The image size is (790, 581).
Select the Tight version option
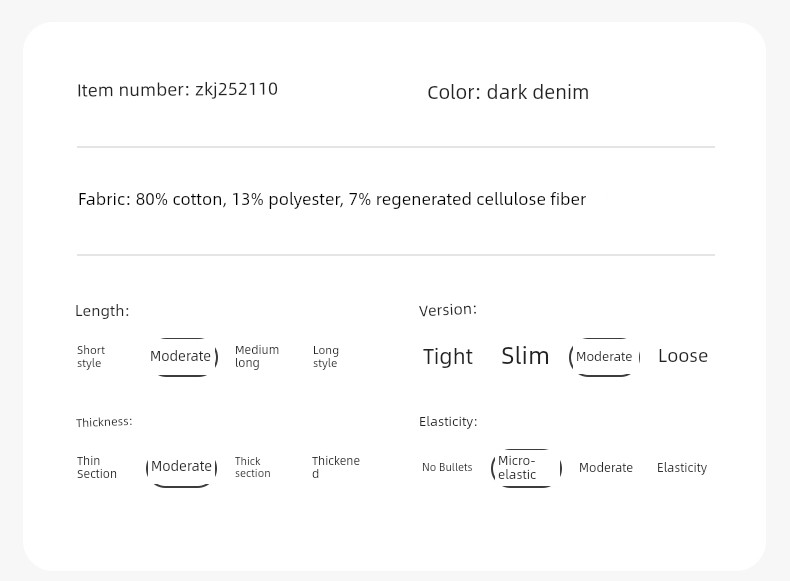pyautogui.click(x=447, y=356)
